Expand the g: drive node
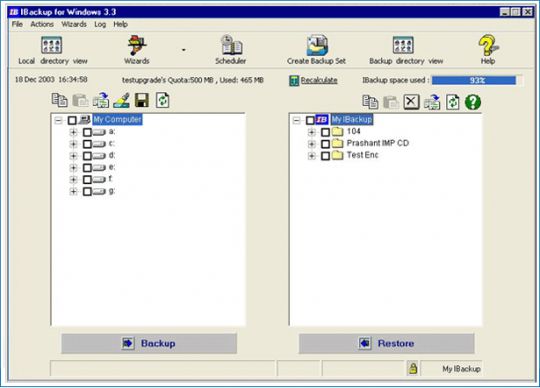 [x=73, y=191]
